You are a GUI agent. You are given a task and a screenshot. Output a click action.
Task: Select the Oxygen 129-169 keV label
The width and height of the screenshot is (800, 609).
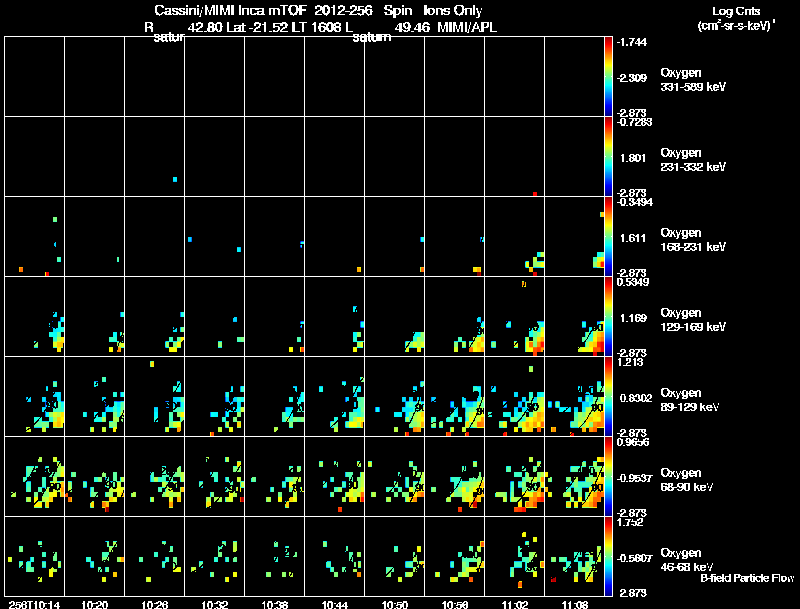click(693, 320)
